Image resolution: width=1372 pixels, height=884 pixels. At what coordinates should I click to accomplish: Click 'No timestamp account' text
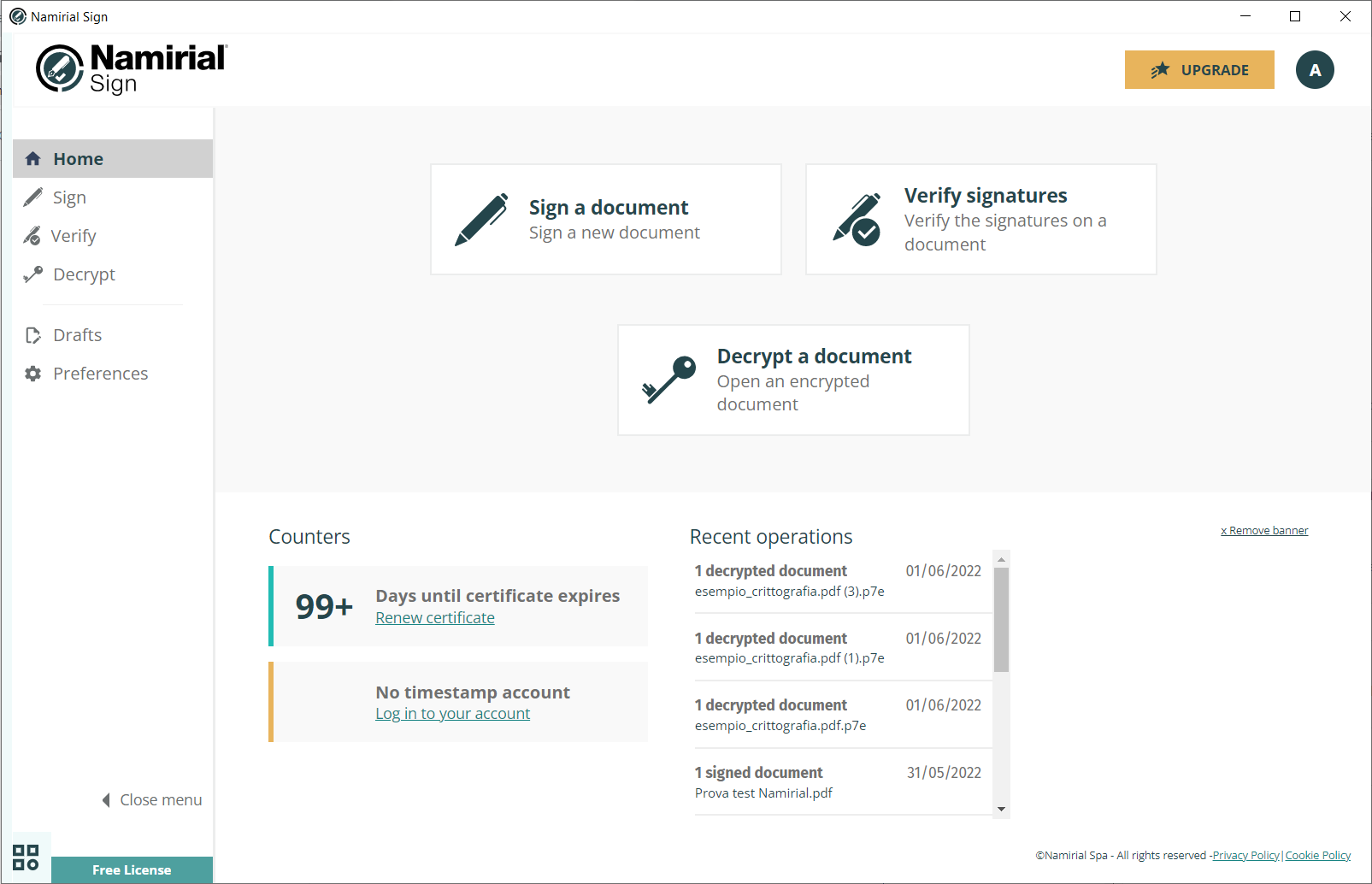click(x=473, y=692)
